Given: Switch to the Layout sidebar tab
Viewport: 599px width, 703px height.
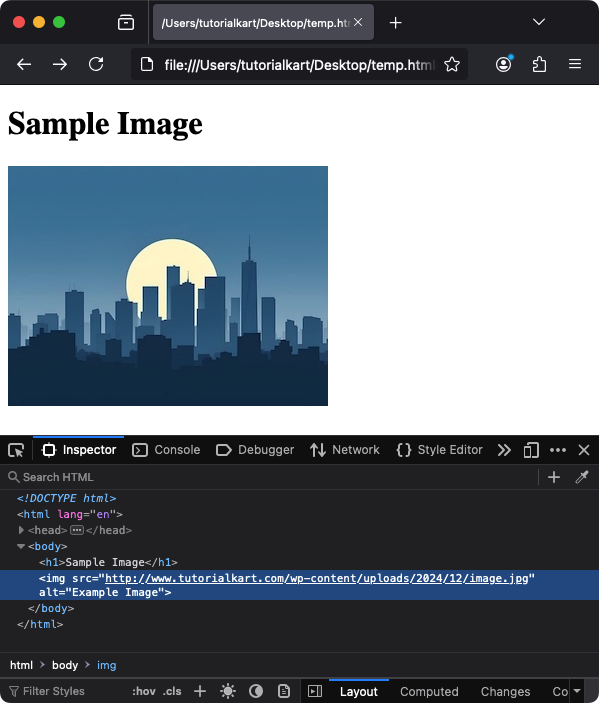Looking at the screenshot, I should click(359, 692).
